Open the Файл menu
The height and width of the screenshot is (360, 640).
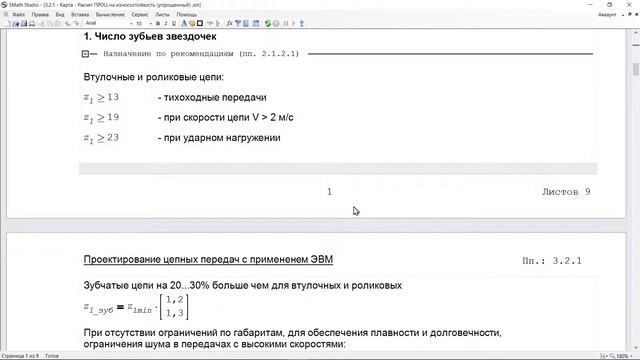pos(18,15)
